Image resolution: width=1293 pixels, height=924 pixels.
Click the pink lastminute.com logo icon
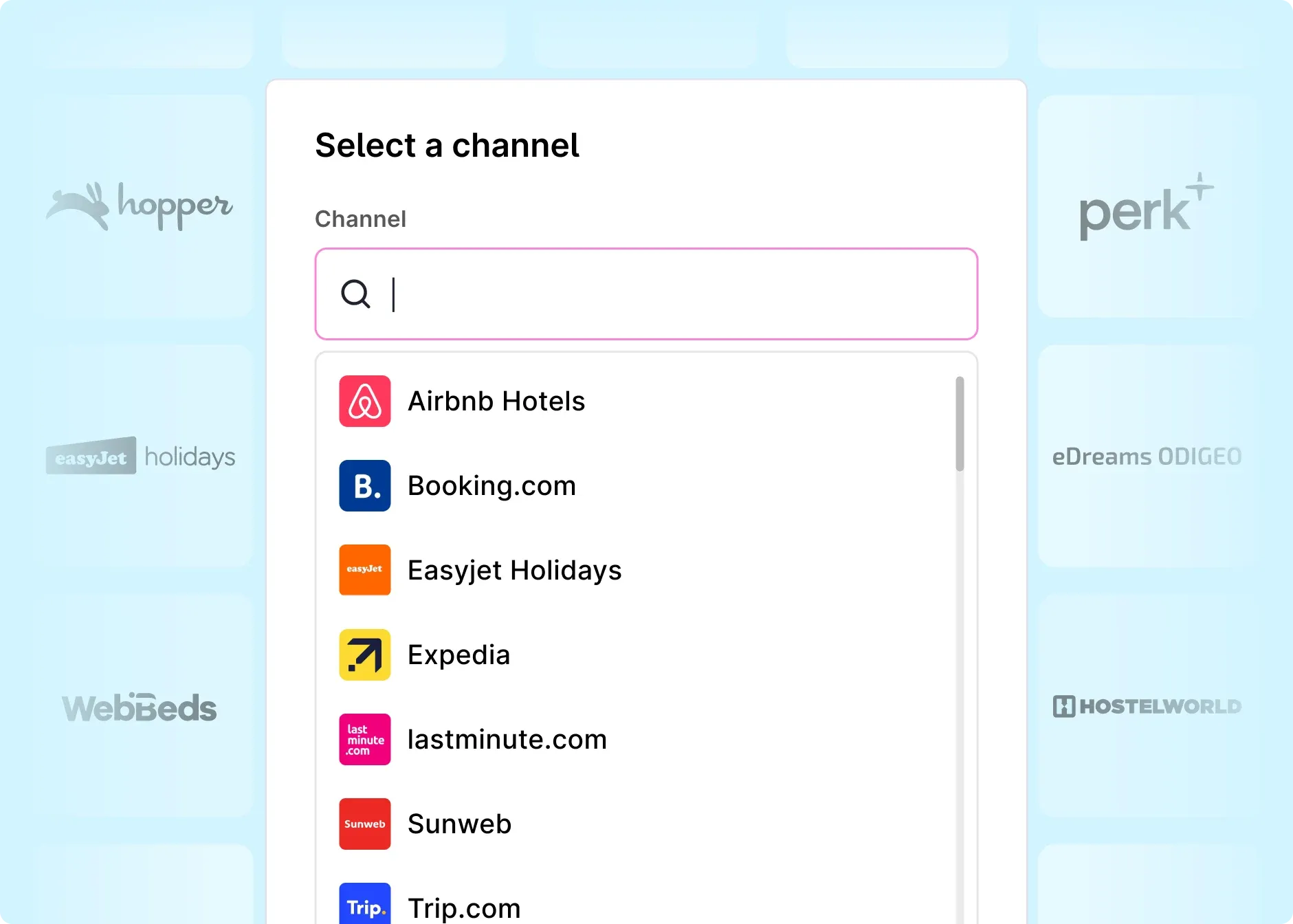pos(365,739)
